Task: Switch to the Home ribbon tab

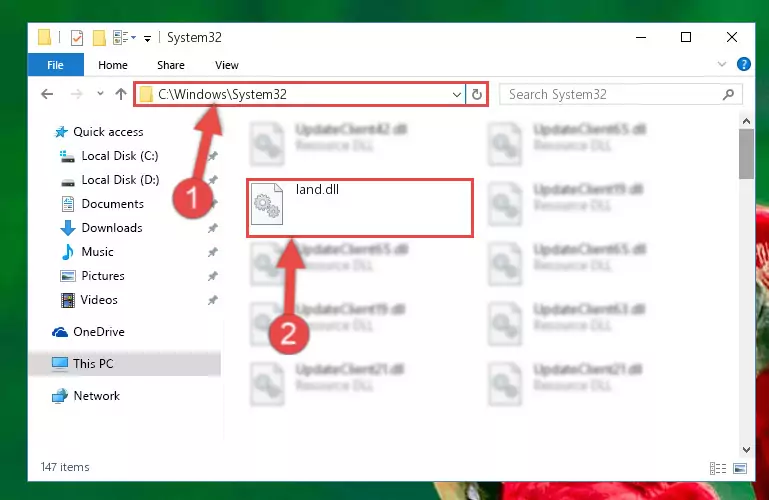Action: (x=113, y=65)
